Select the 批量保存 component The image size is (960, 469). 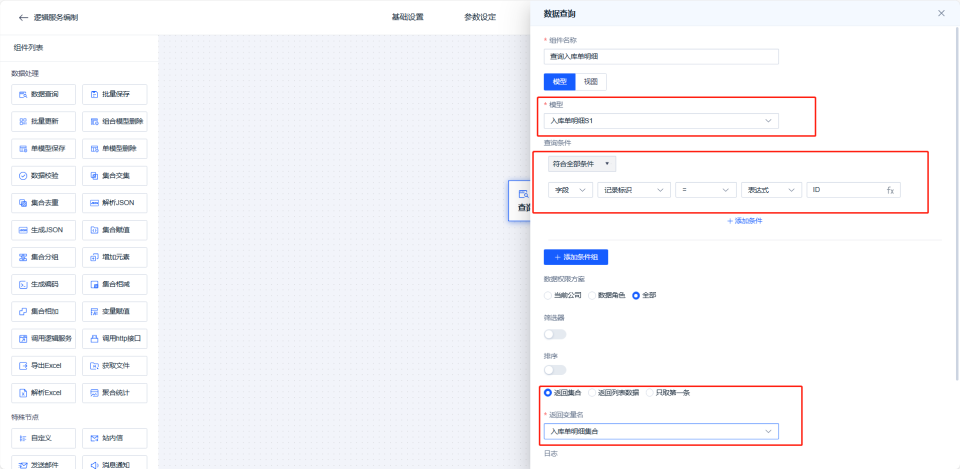click(114, 94)
